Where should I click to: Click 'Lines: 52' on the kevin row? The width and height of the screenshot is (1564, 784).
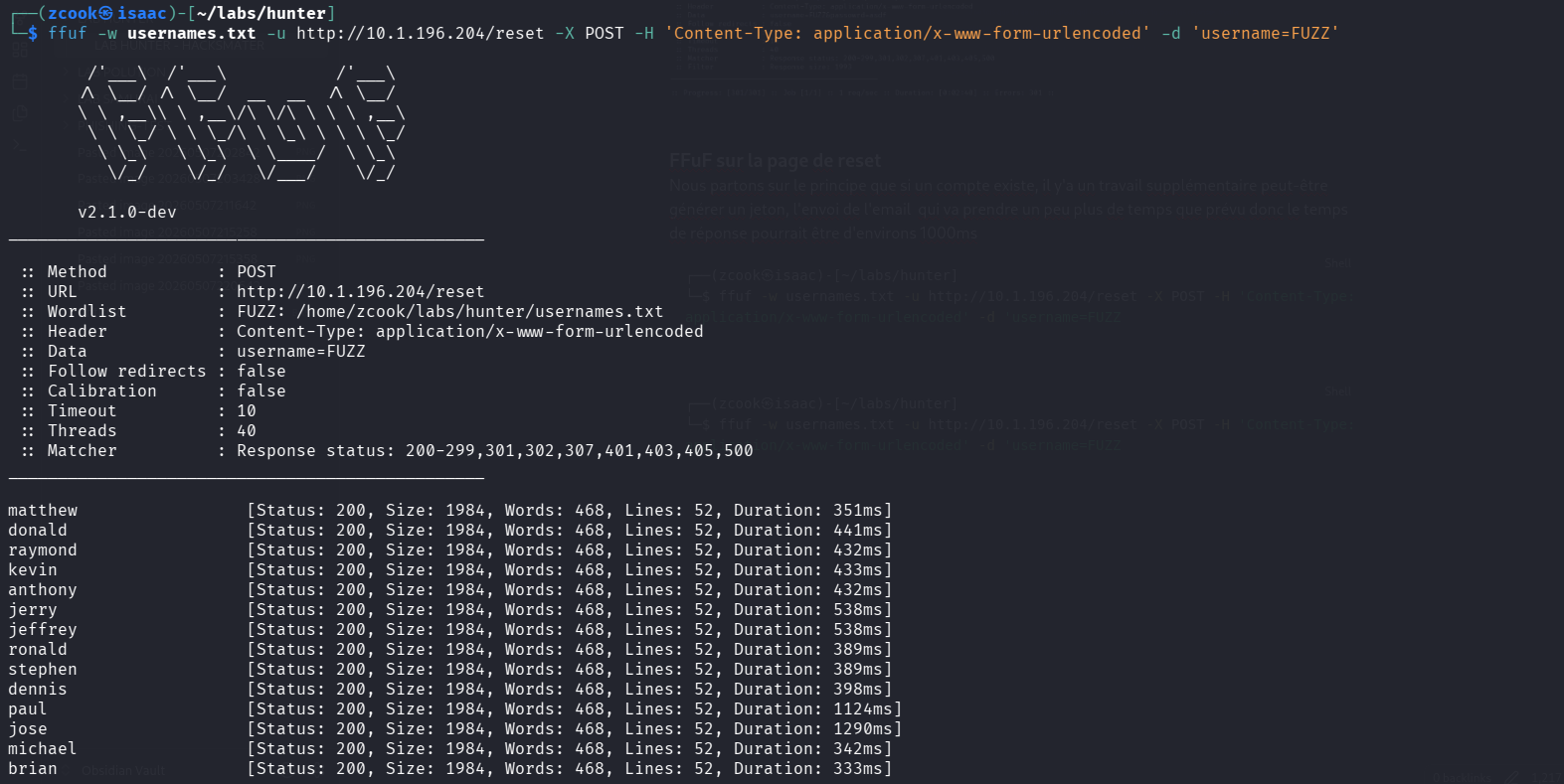coord(669,570)
